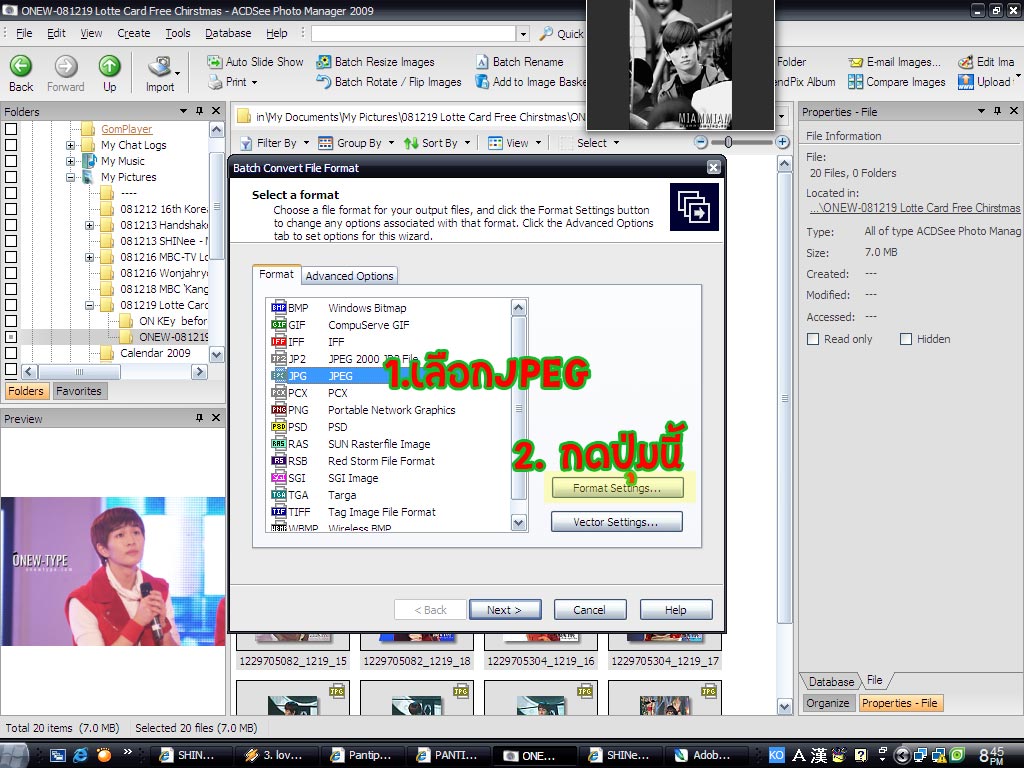Adjust the thumbnail zoom slider

click(728, 142)
